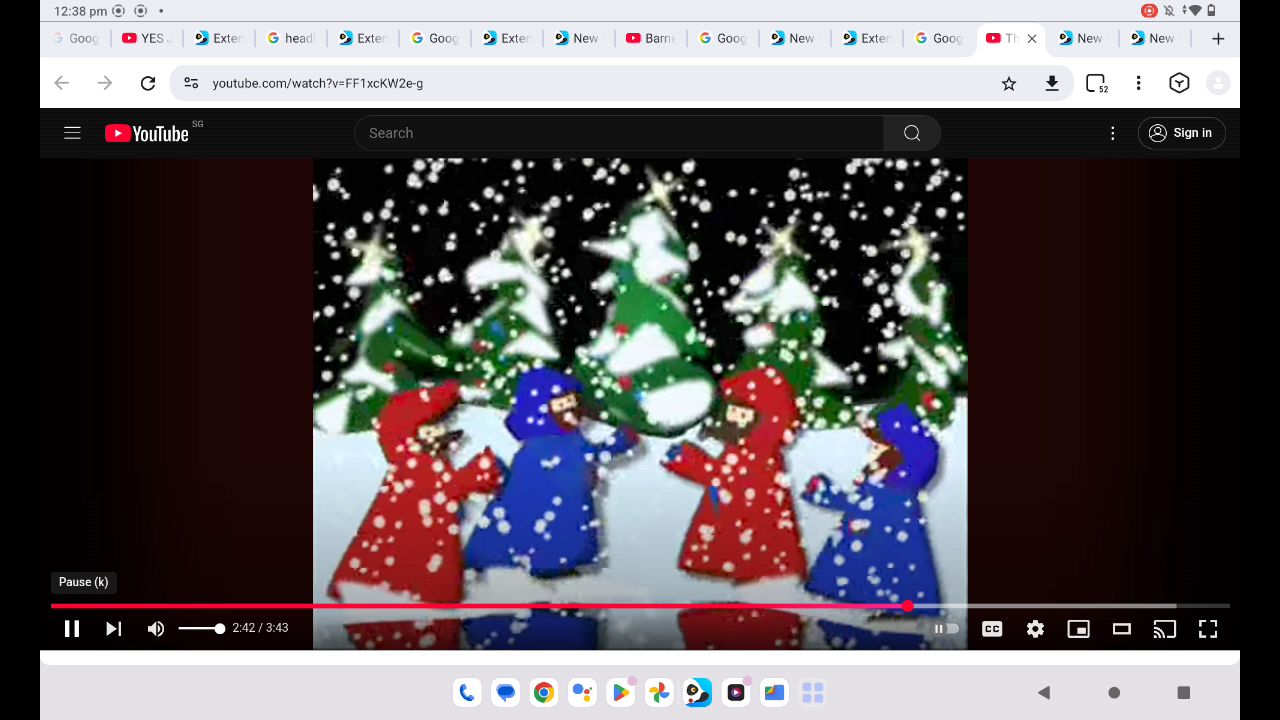Viewport: 1280px width, 720px height.
Task: Switch to the 'YES' YouTube tab
Action: [148, 39]
